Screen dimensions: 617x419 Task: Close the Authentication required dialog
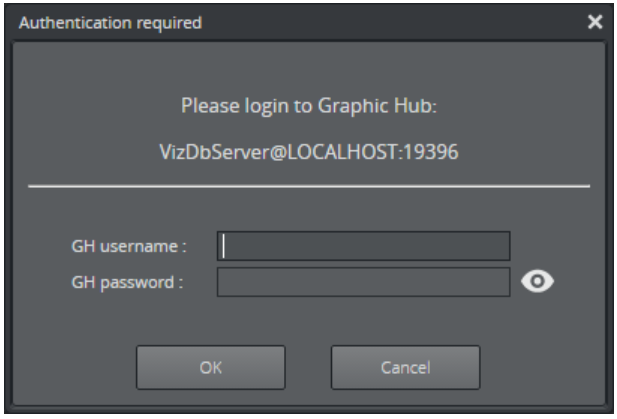pyautogui.click(x=595, y=22)
